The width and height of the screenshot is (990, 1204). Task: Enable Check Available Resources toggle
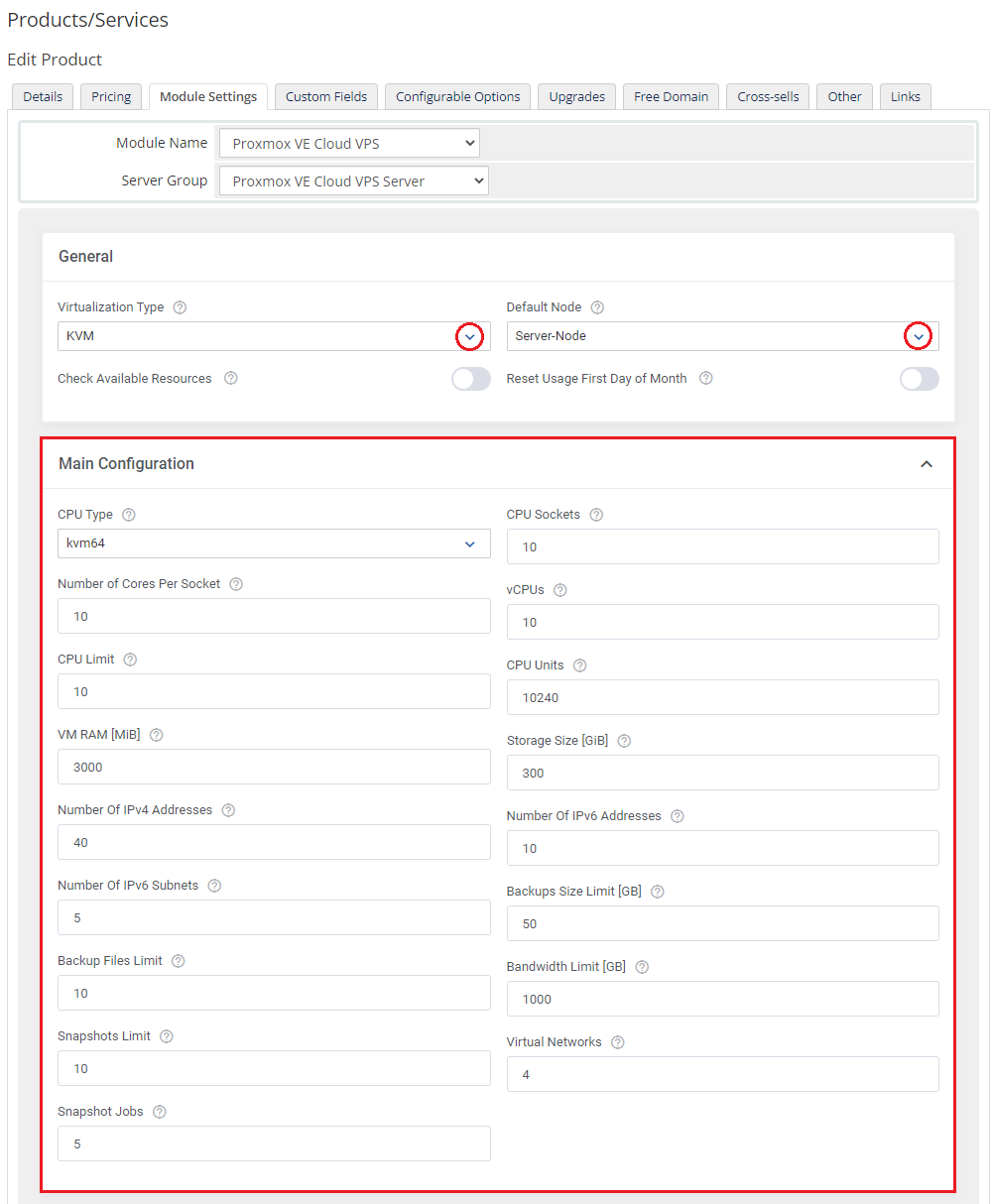click(x=471, y=379)
